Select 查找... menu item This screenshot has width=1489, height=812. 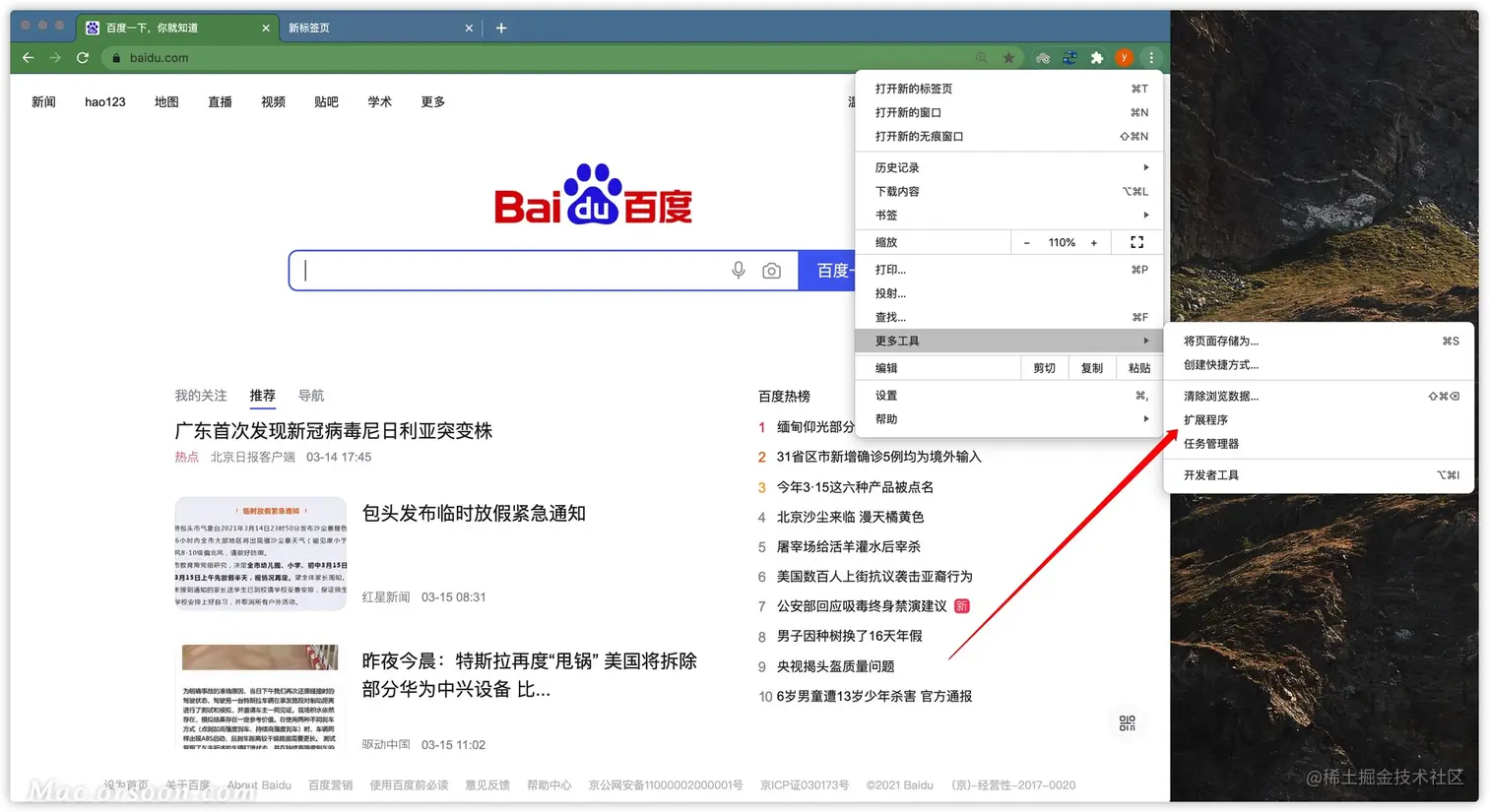(x=1011, y=317)
